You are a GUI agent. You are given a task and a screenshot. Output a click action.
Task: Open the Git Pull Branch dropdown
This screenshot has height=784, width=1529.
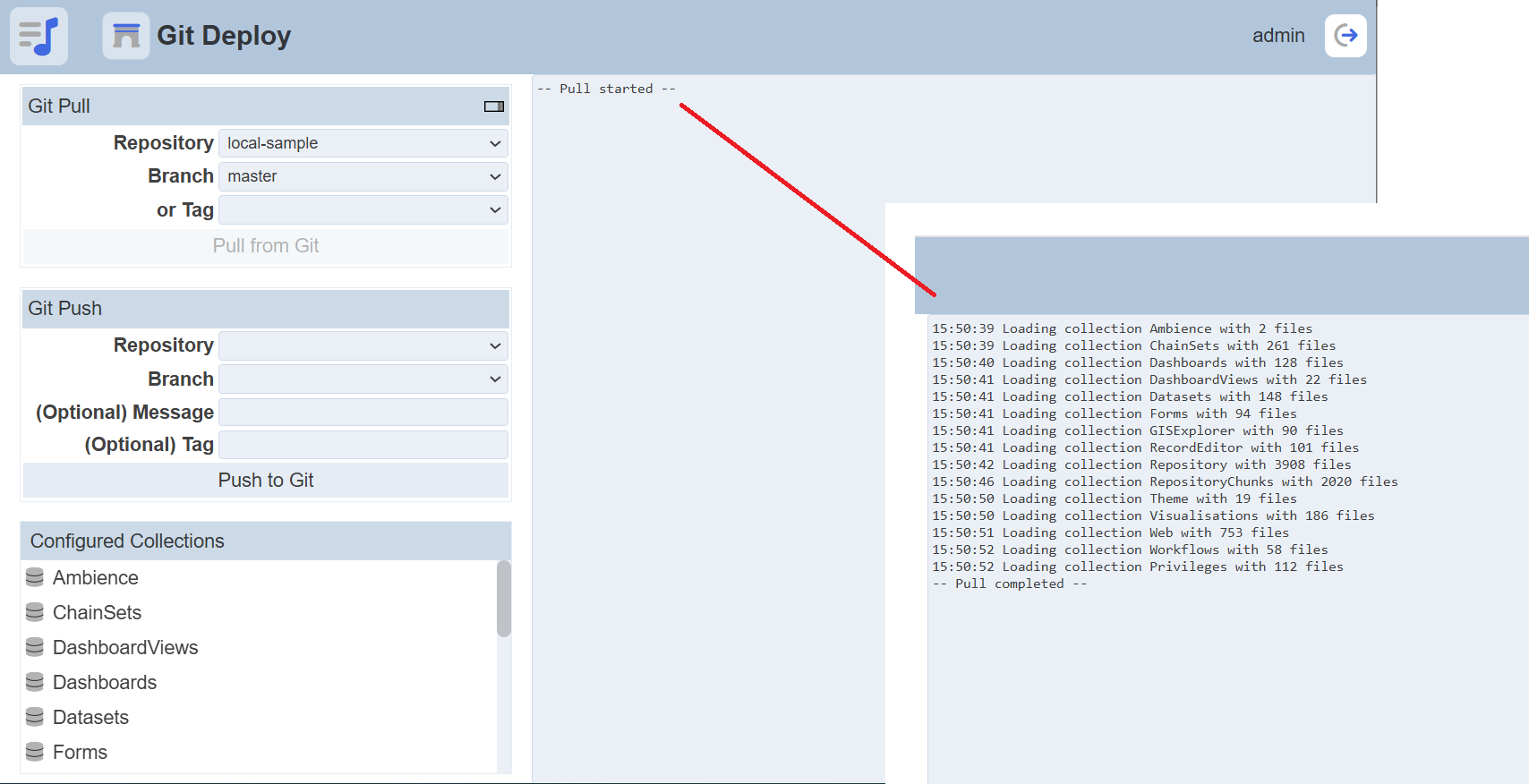click(363, 176)
